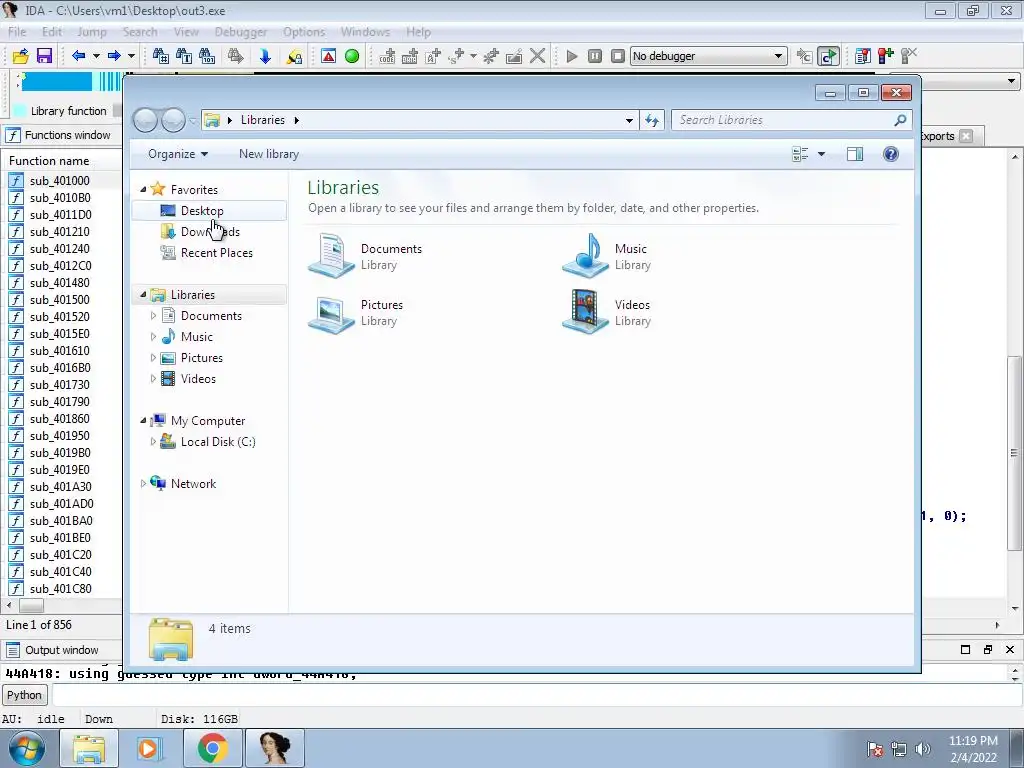Click the Chrome icon in taskbar
The width and height of the screenshot is (1024, 768).
(212, 748)
